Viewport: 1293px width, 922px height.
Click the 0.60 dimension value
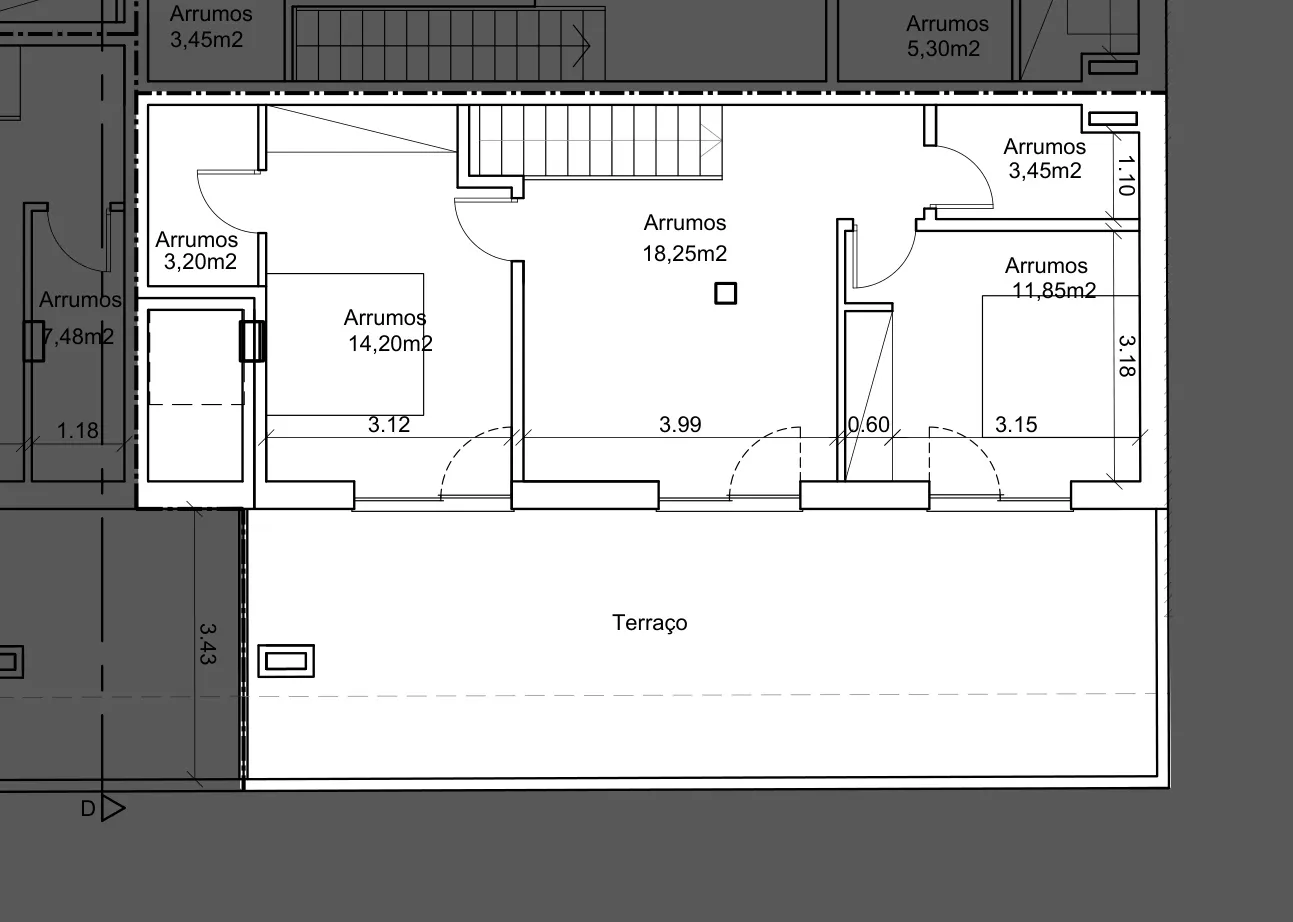coord(868,425)
